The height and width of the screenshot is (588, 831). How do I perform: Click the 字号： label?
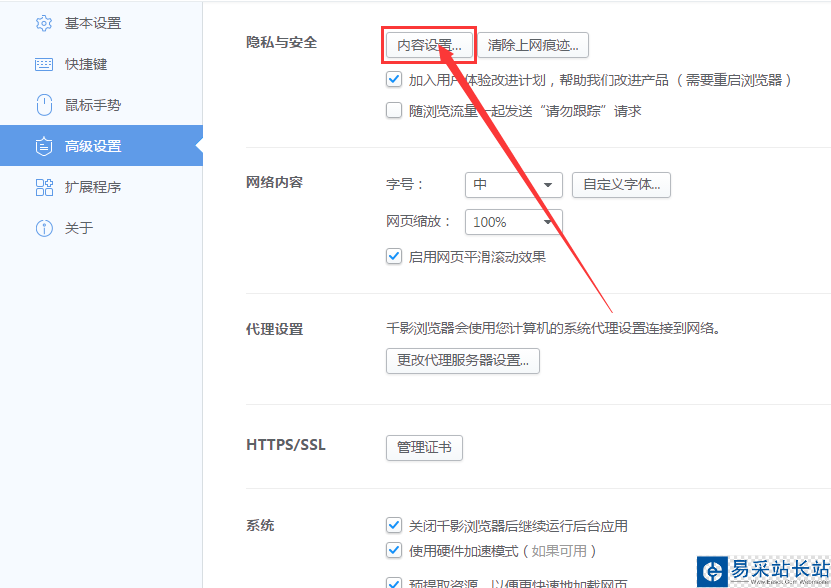pyautogui.click(x=404, y=185)
